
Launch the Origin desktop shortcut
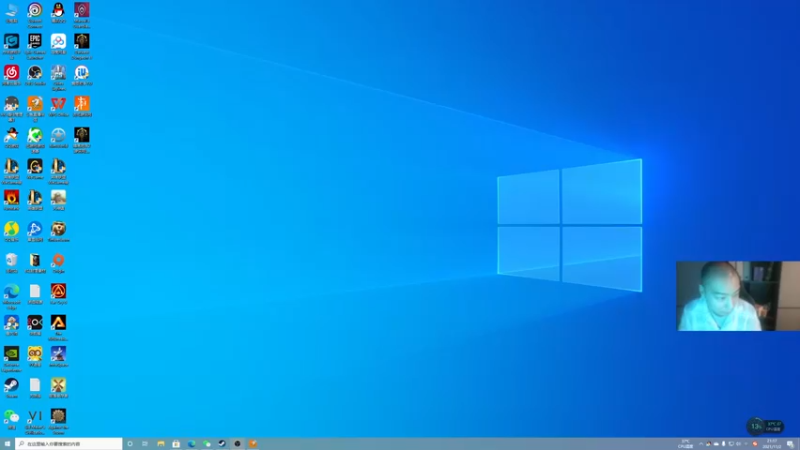point(58,263)
